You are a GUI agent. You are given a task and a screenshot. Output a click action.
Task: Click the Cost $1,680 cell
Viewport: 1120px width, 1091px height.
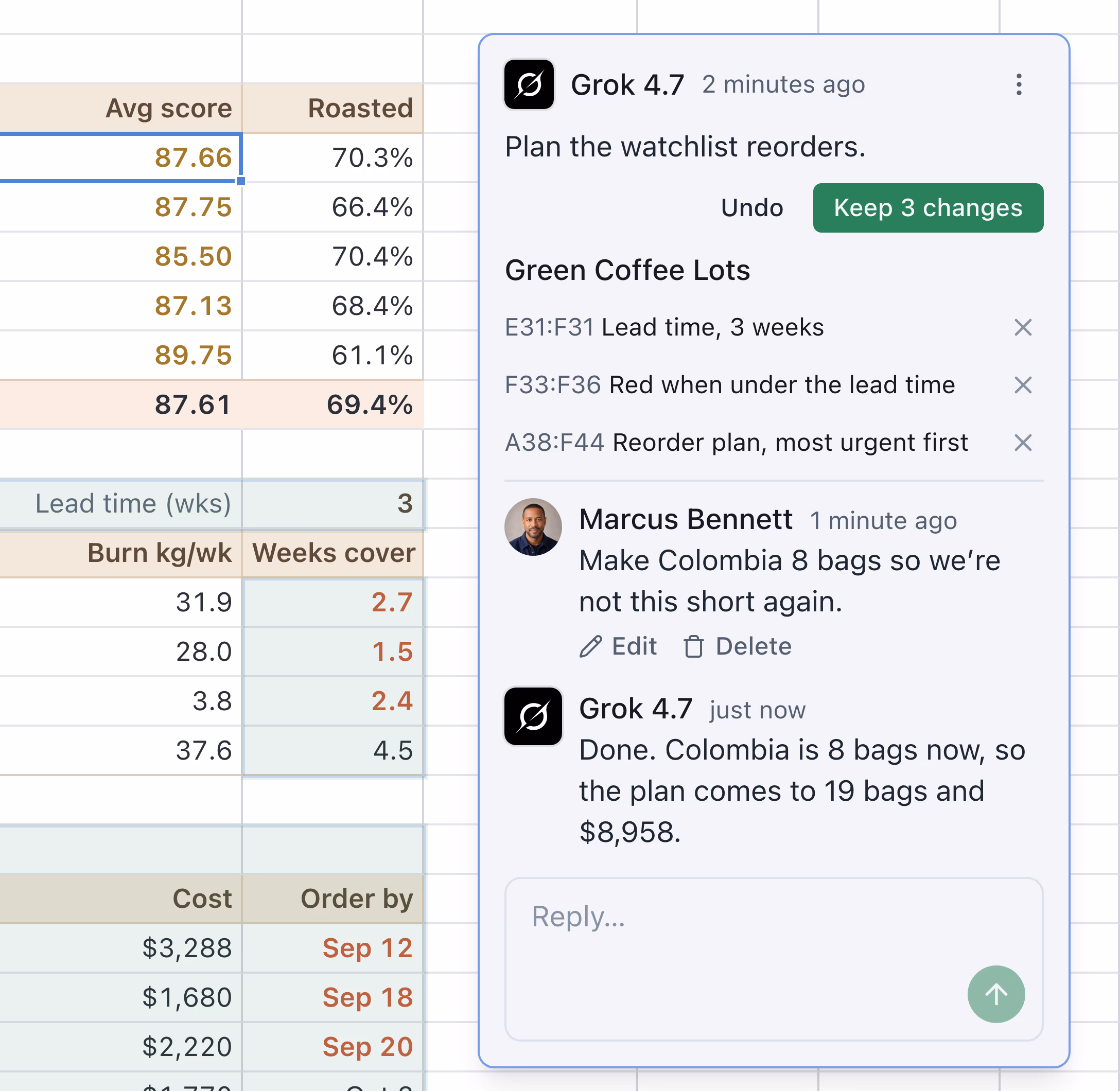point(120,997)
